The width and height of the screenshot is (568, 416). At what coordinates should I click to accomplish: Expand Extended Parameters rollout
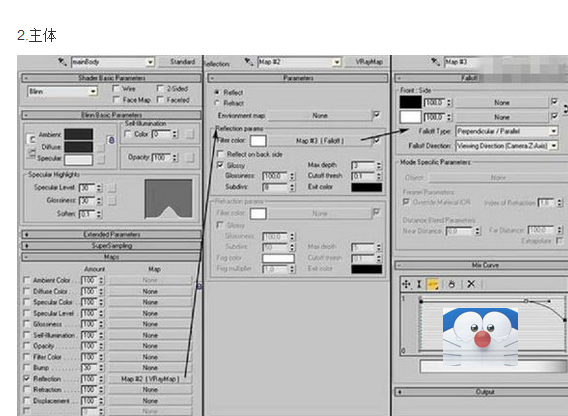[111, 234]
